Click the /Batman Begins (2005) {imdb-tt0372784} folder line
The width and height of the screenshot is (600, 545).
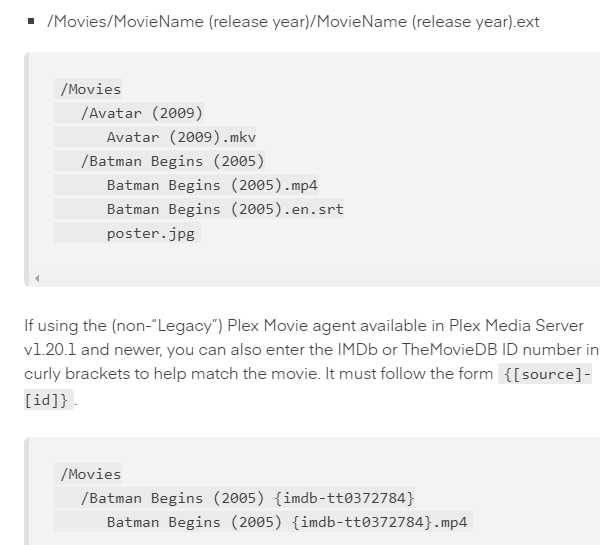(247, 498)
